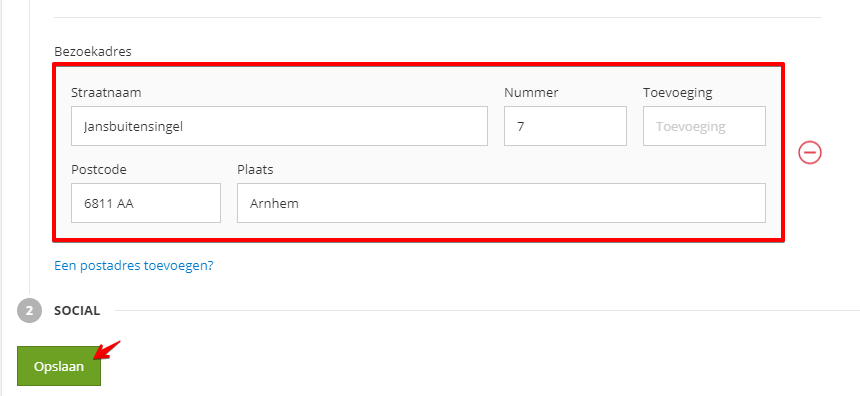Click the Postcode label text
The height and width of the screenshot is (396, 860).
99,169
